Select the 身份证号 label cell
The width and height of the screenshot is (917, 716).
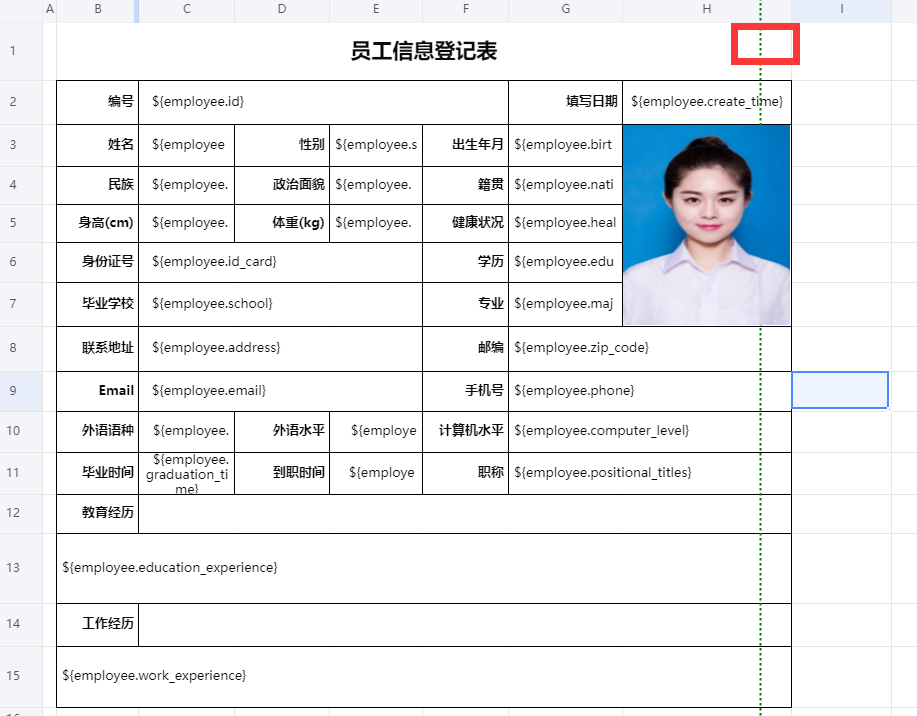coord(98,262)
